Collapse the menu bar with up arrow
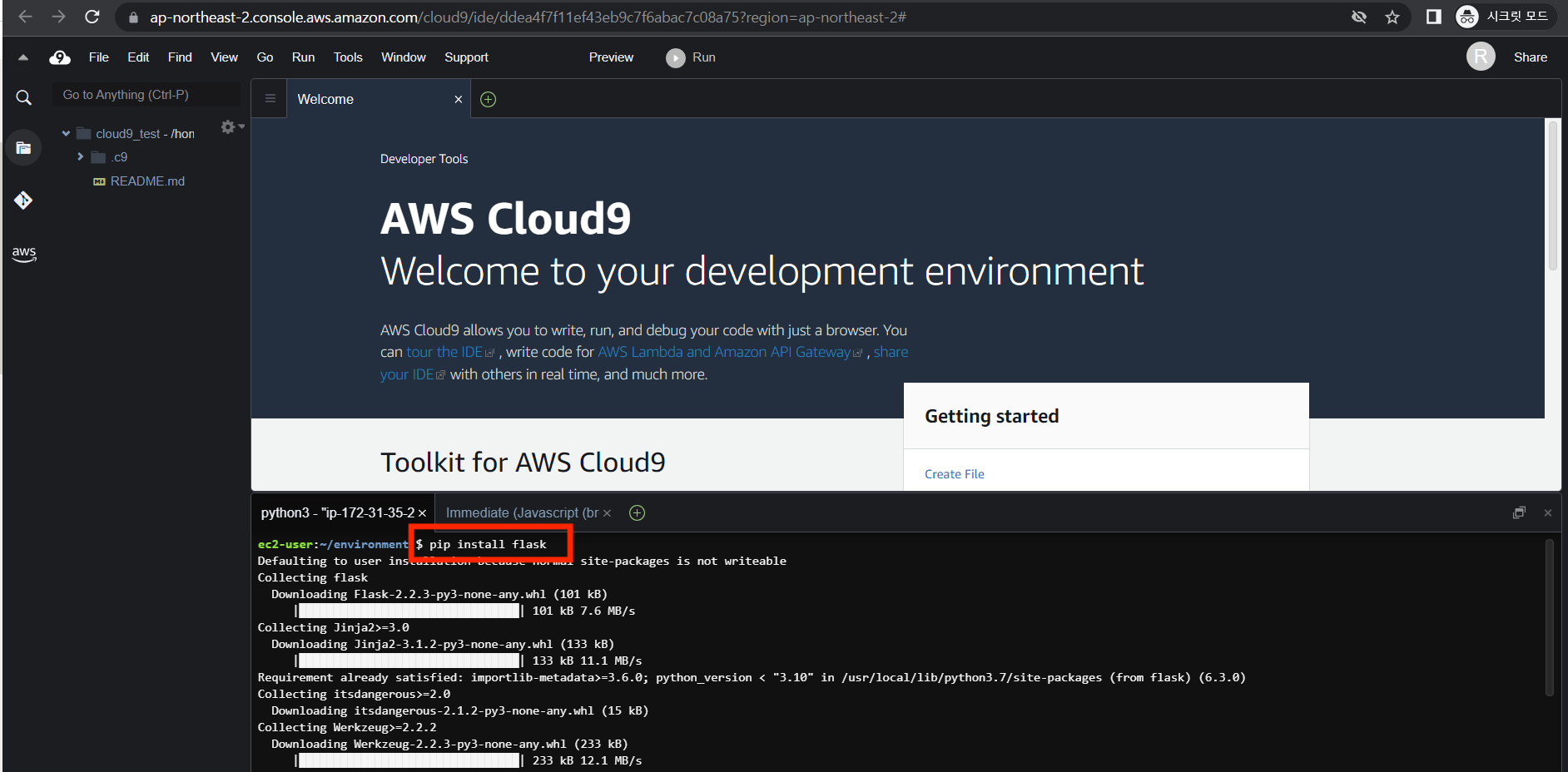Screen dimensions: 1568x772 click(23, 57)
